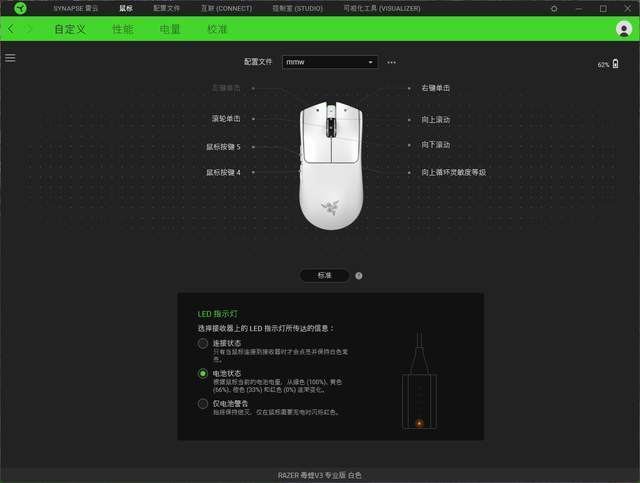Click the white mouse image
Screen dimensions: 640x483
(331, 165)
